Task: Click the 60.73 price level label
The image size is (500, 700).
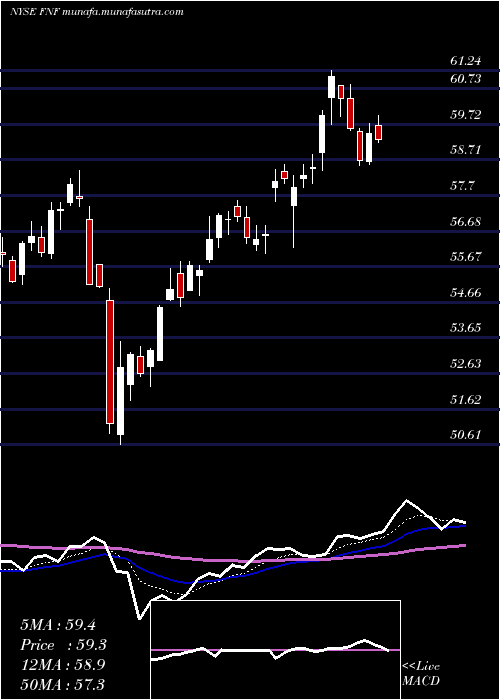Action: [x=465, y=79]
